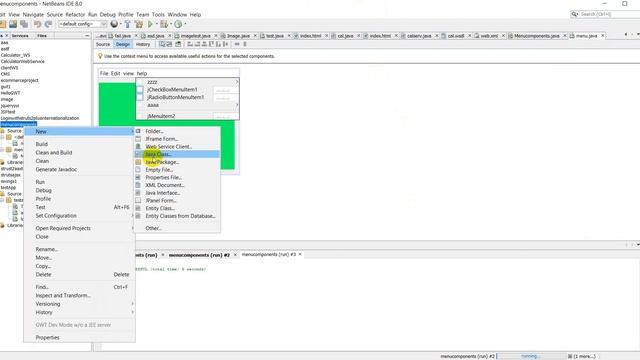Viewport: 640px width, 360px height.
Task: Click the Clean and Build icon
Action: 139,24
